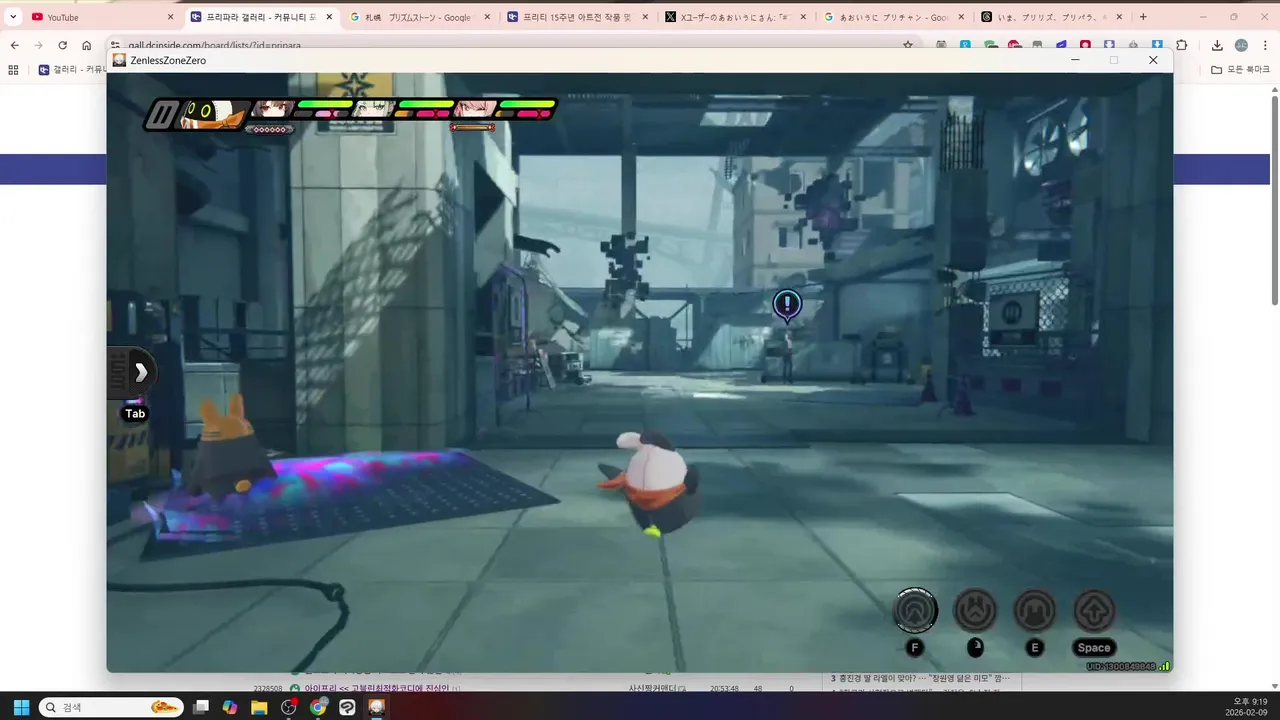Open Task View on the taskbar

coord(201,707)
